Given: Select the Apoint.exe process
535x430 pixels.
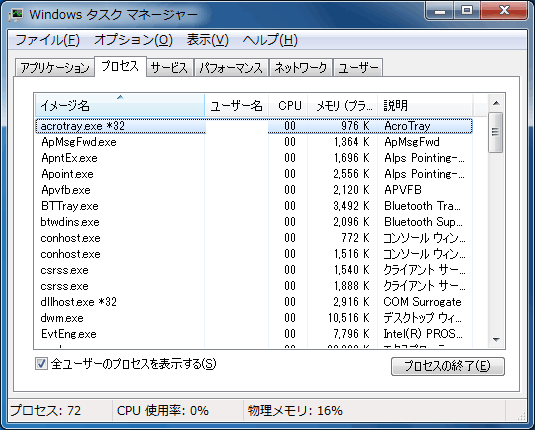Looking at the screenshot, I should pyautogui.click(x=254, y=174).
